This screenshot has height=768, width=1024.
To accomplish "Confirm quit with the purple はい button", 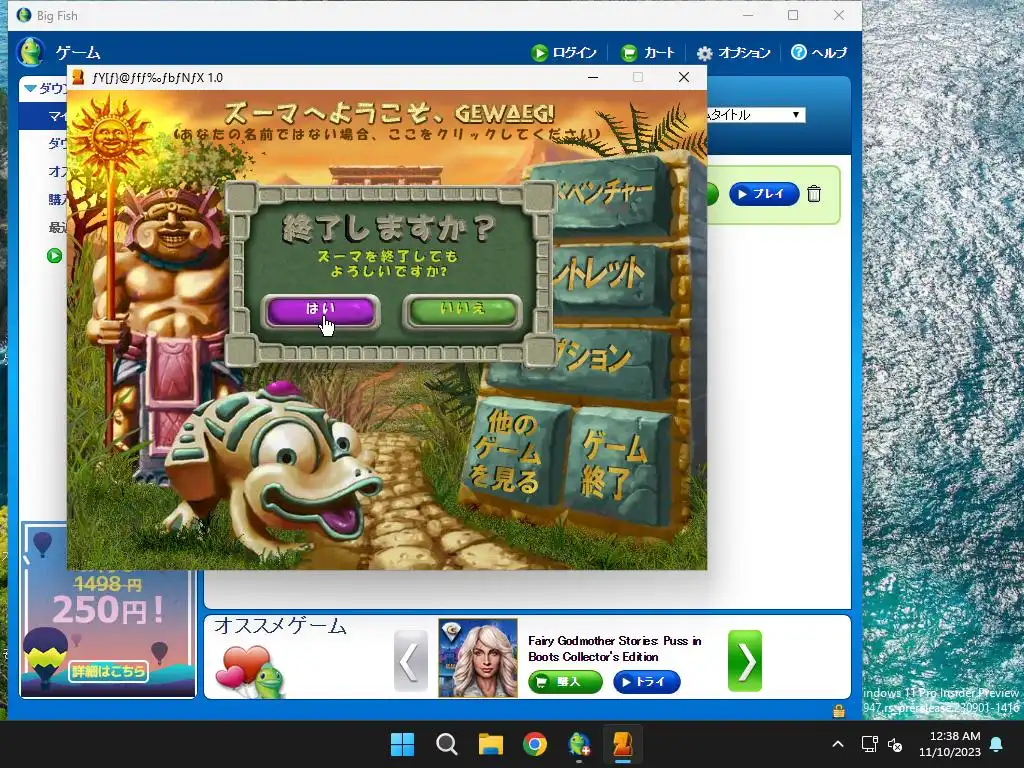I will click(x=321, y=311).
